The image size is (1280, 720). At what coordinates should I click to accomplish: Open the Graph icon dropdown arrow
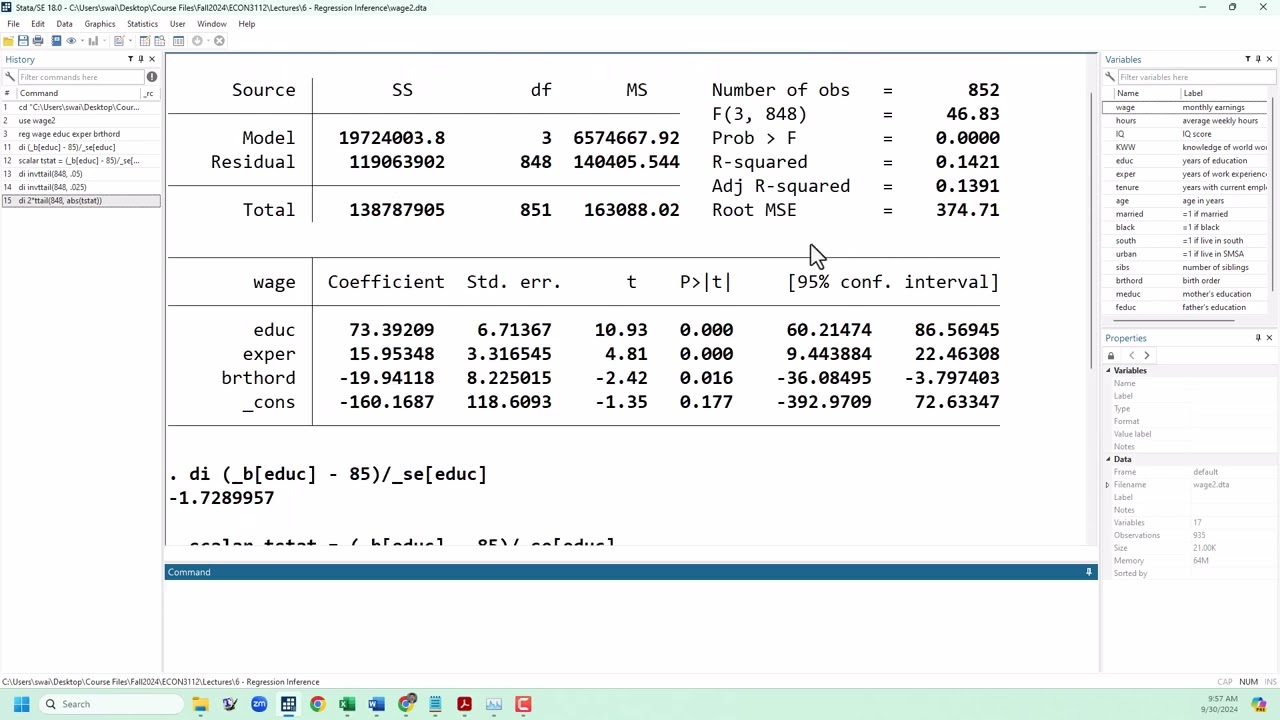click(104, 41)
